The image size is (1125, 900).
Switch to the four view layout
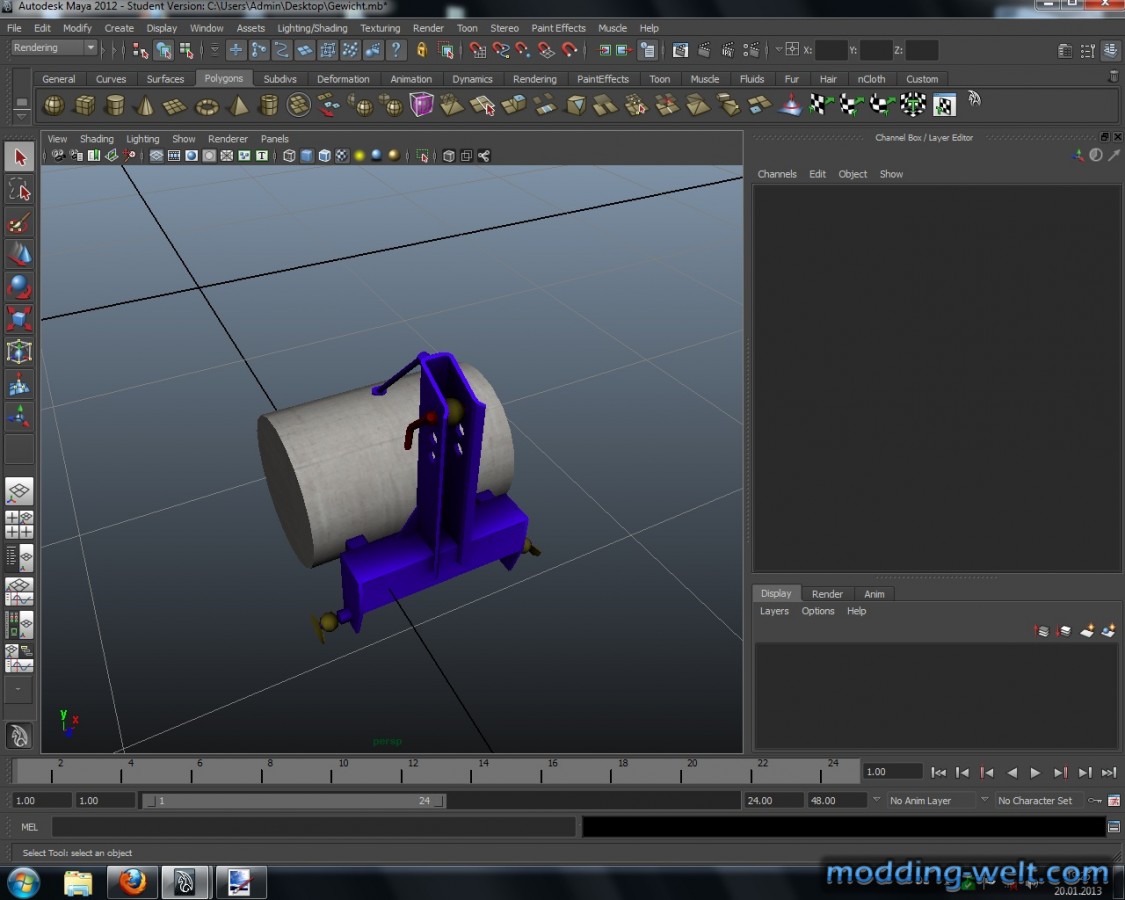pyautogui.click(x=19, y=525)
